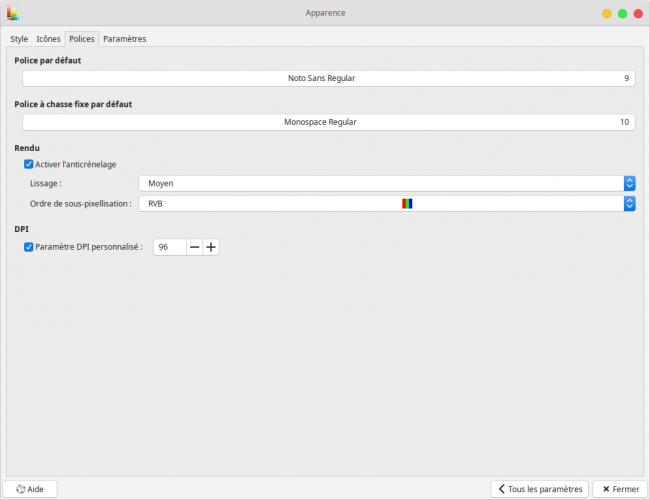Click the Apparence app icon in title bar
This screenshot has height=500, width=650.
point(13,13)
